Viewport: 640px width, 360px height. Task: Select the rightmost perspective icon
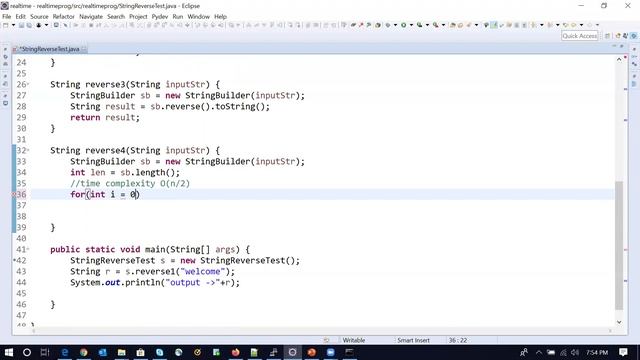pos(633,36)
